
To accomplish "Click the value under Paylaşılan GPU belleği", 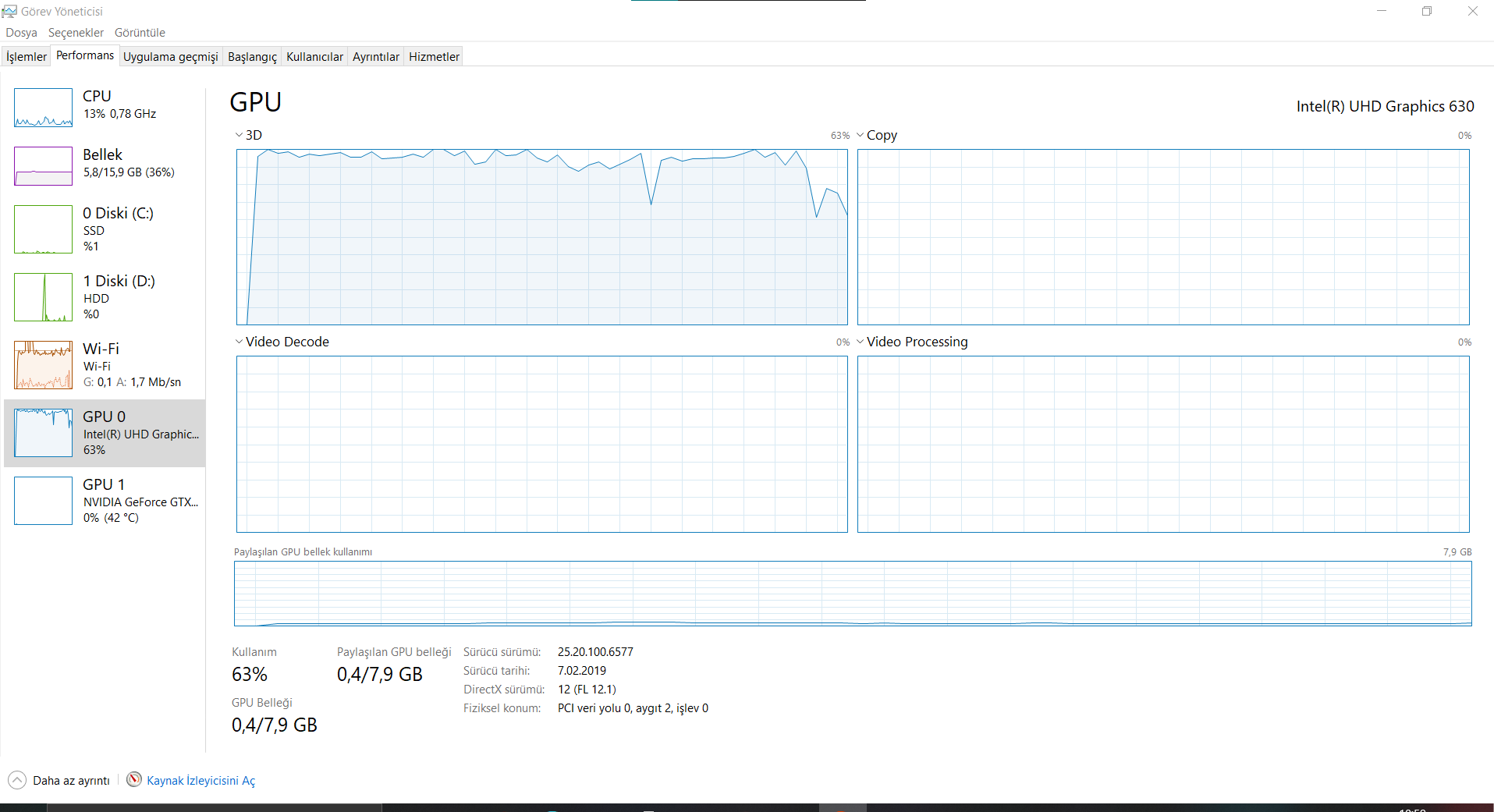I will coord(380,675).
